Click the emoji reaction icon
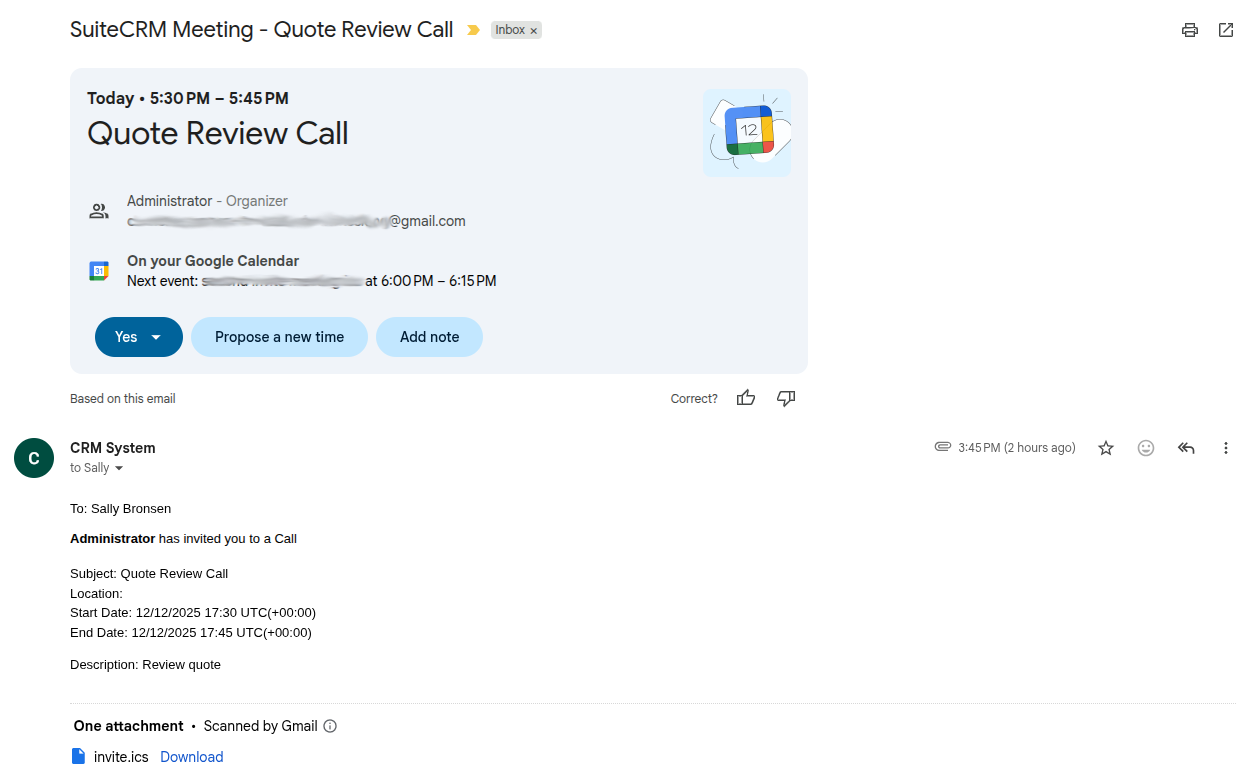The image size is (1251, 776). point(1146,448)
